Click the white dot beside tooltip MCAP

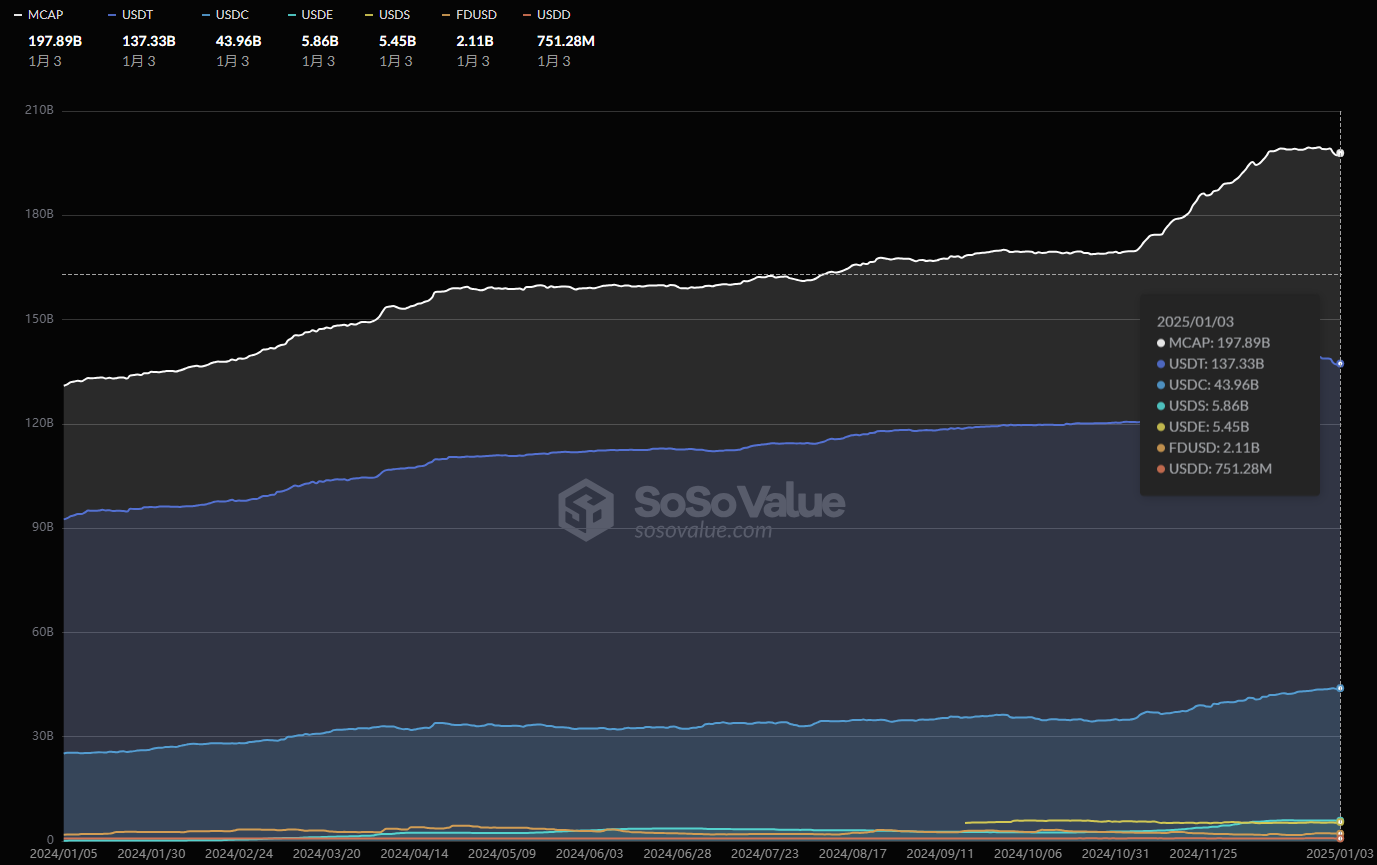[x=1161, y=343]
